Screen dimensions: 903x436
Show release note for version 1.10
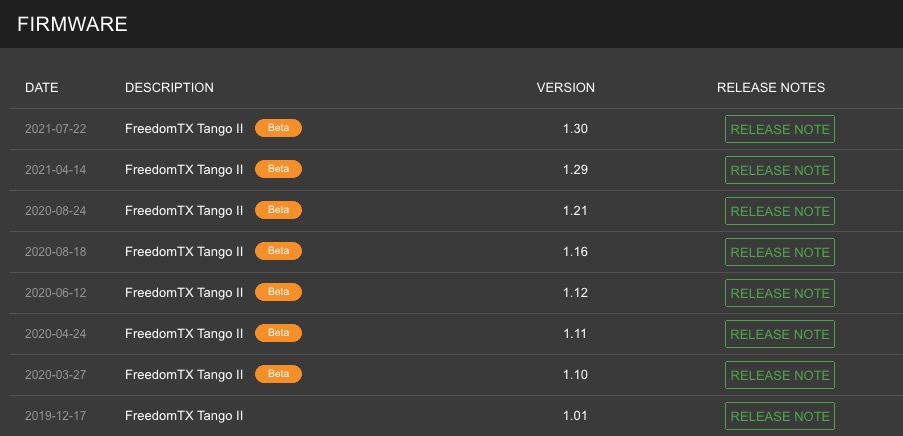779,375
